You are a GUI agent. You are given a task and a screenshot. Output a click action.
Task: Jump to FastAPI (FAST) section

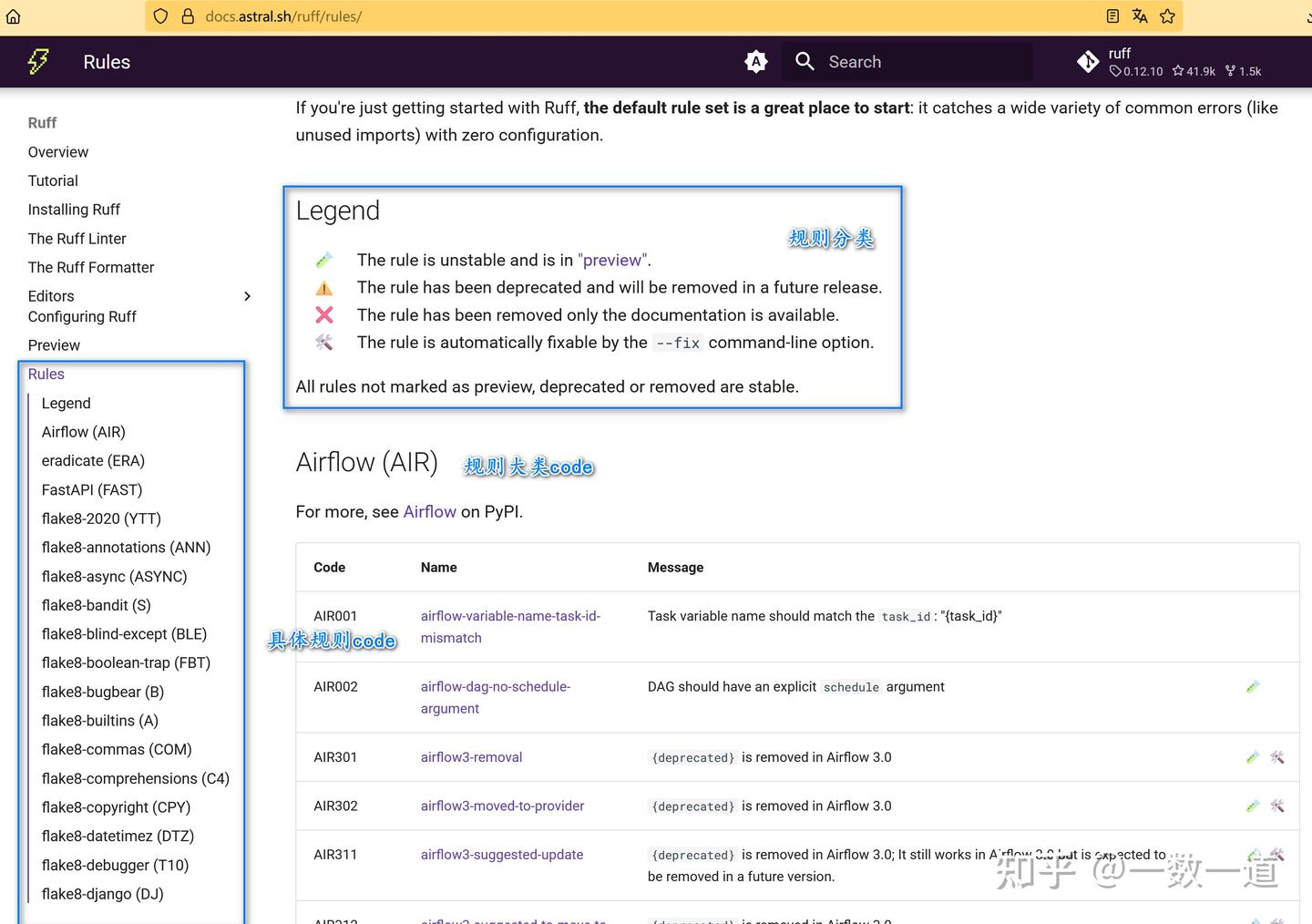[x=92, y=489]
